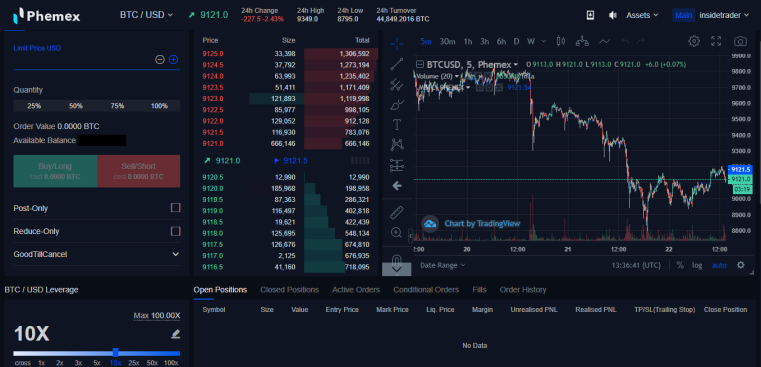Open the BTC / USD pair dropdown

pyautogui.click(x=146, y=15)
